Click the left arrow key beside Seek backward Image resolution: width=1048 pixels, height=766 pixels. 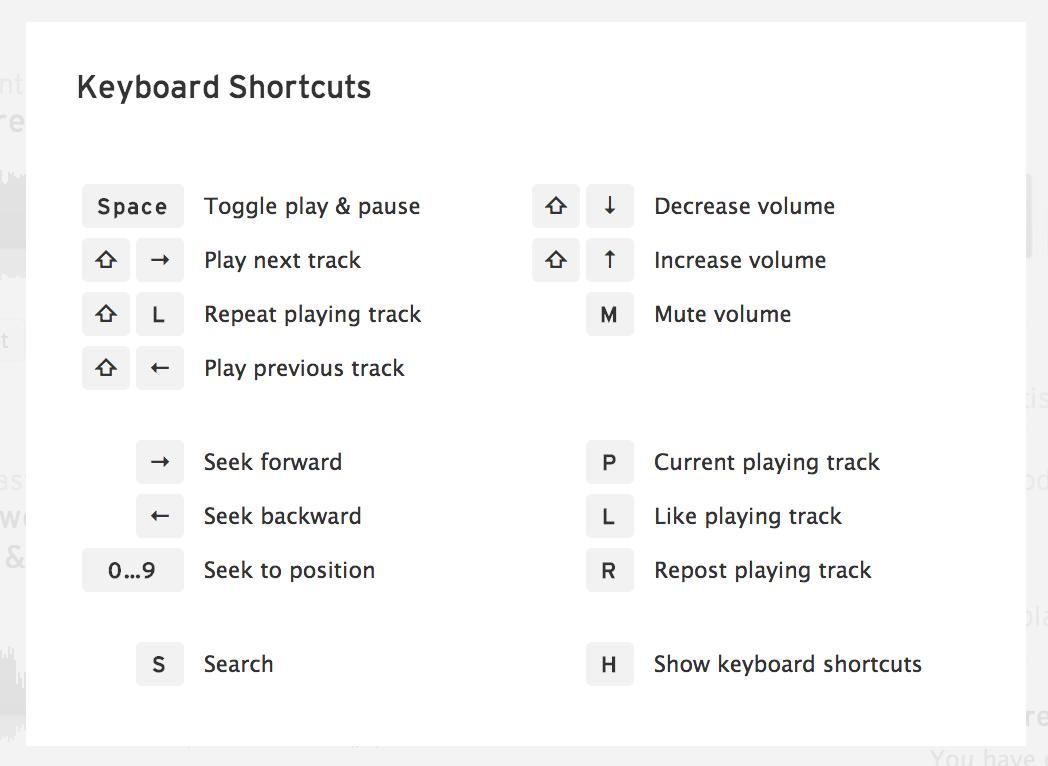160,516
